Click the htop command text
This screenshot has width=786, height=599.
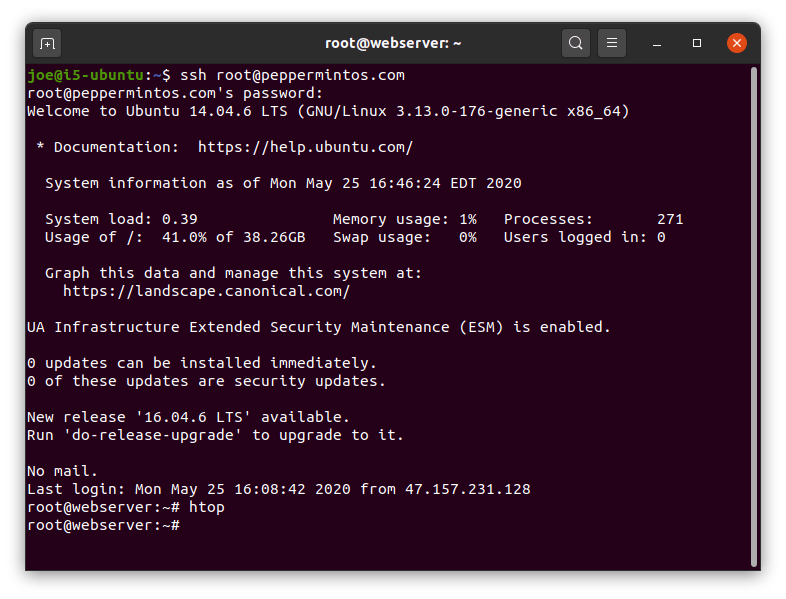click(x=207, y=507)
